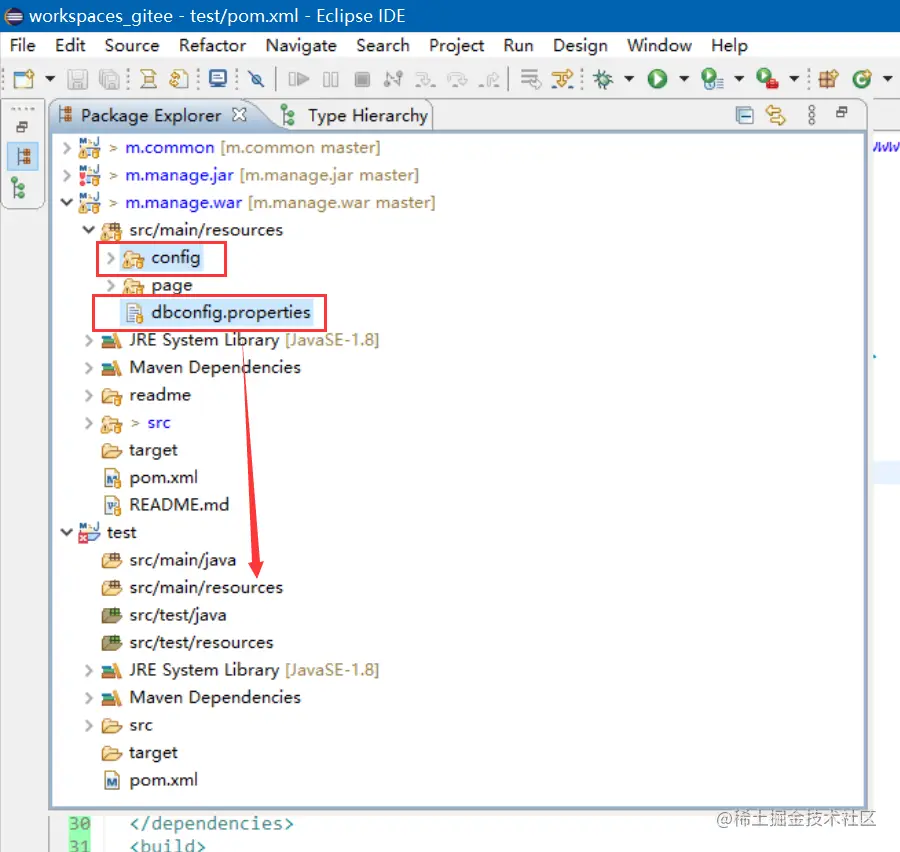This screenshot has height=852, width=900.
Task: Open the Design menu
Action: click(580, 45)
